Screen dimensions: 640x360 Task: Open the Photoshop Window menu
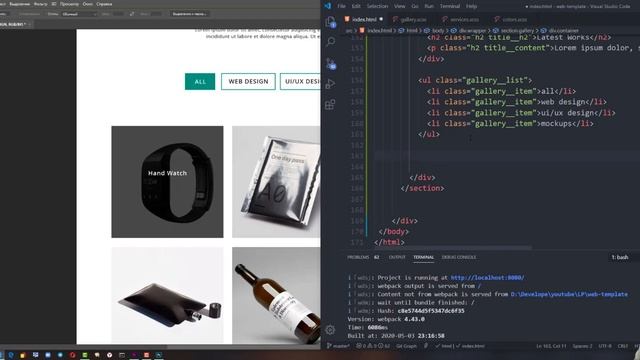88,4
